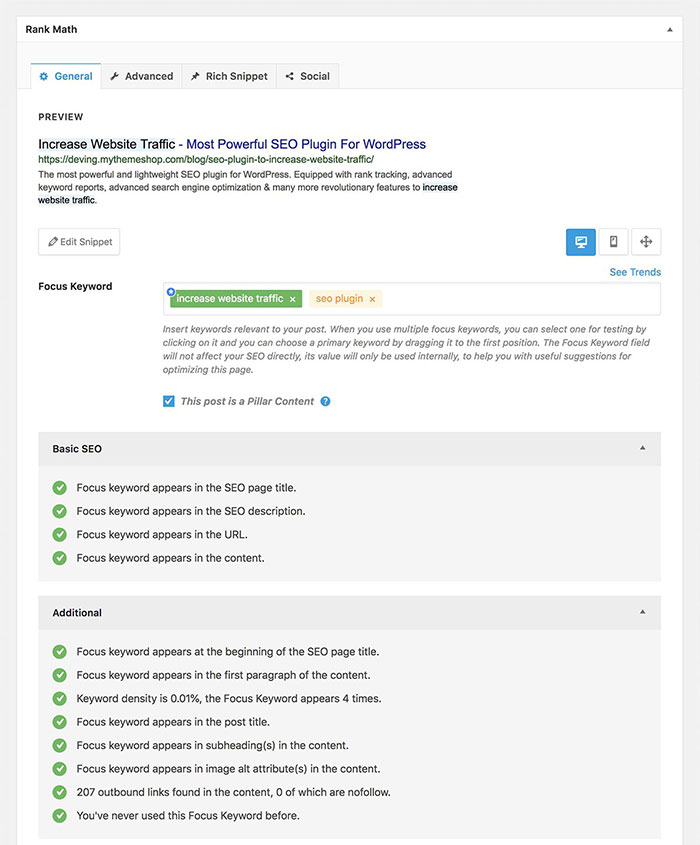Click the Edit Snippet button
This screenshot has width=700, height=845.
point(79,242)
